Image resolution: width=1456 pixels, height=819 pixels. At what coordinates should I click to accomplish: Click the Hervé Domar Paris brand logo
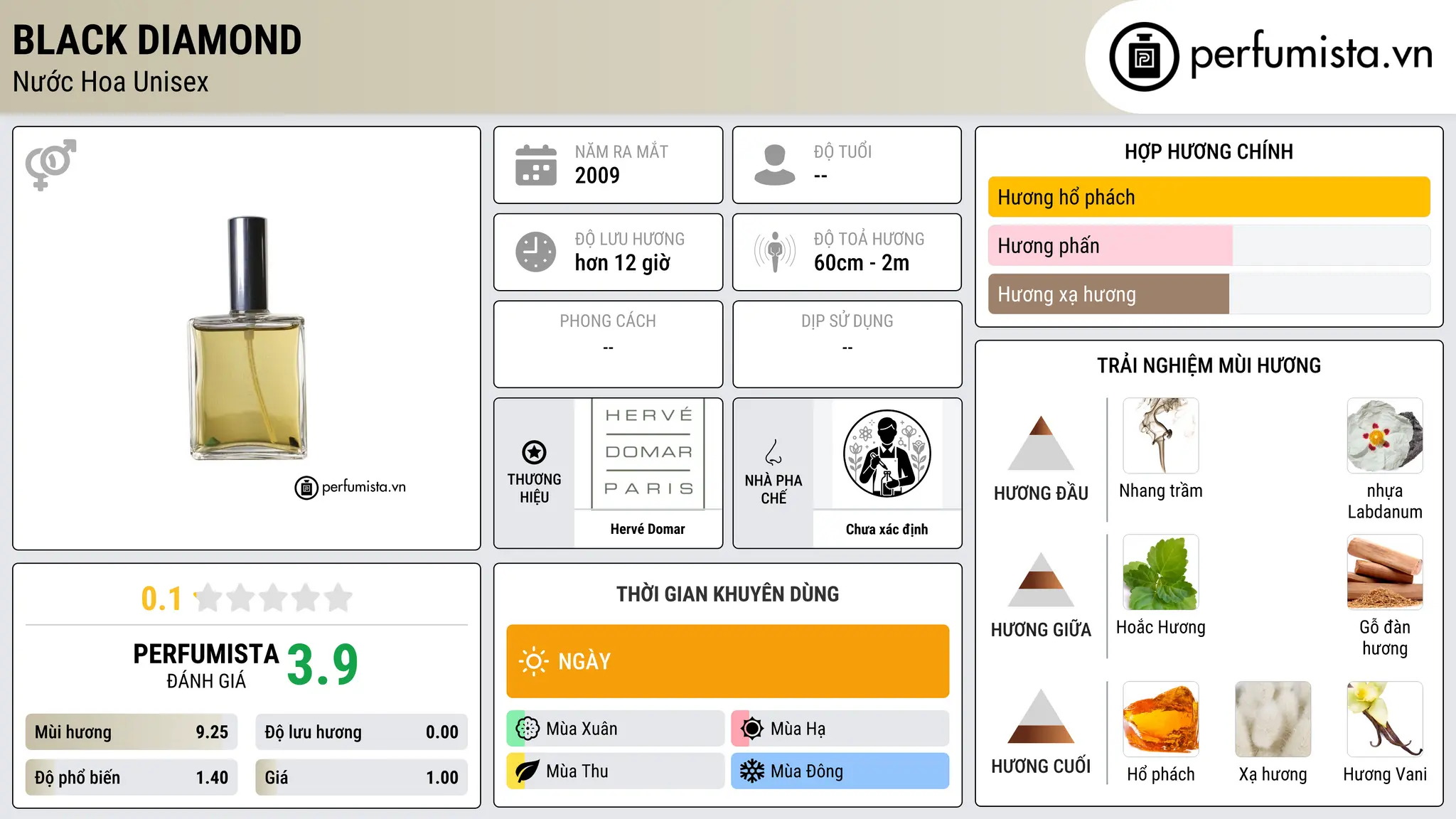click(648, 454)
